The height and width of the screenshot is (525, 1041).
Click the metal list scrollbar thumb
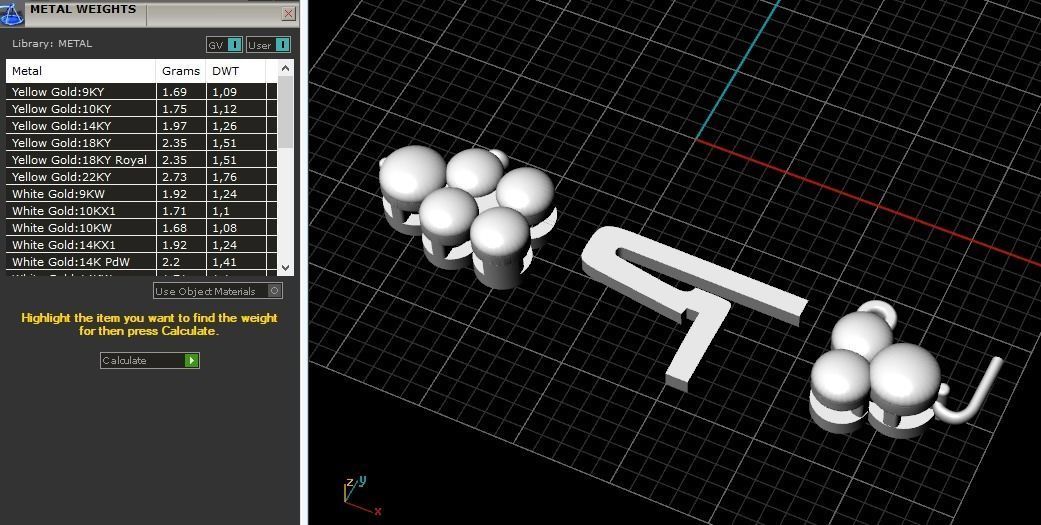click(285, 112)
